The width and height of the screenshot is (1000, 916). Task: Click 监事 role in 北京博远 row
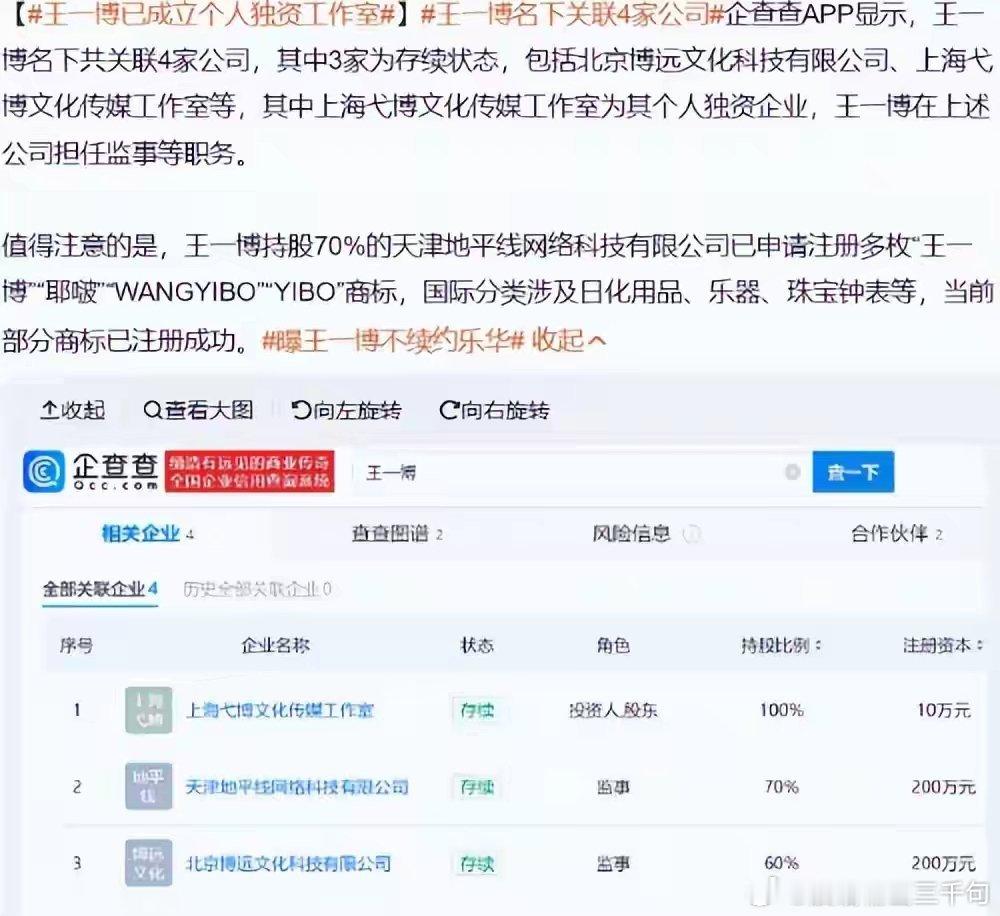pyautogui.click(x=613, y=863)
